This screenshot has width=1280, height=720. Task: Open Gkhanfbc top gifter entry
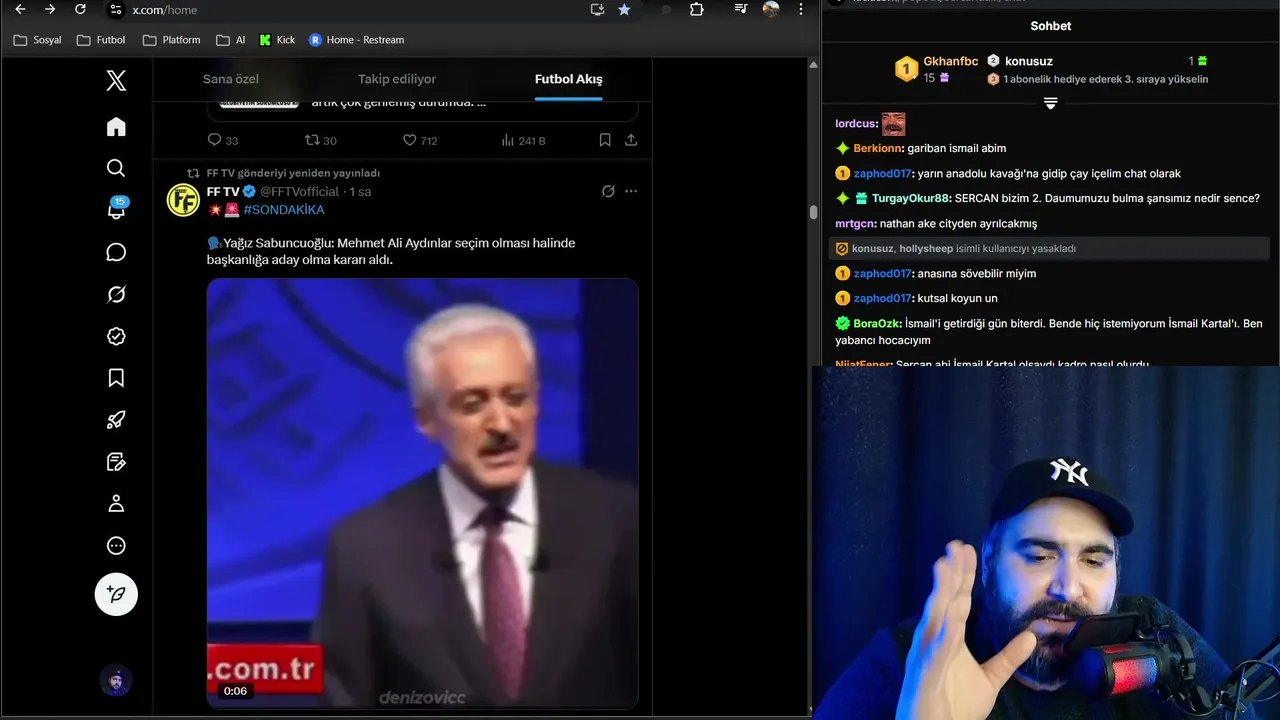tap(936, 68)
